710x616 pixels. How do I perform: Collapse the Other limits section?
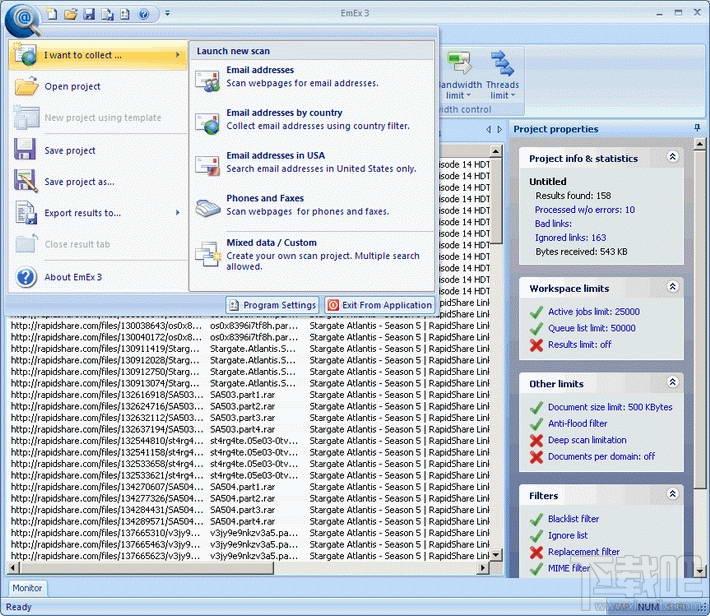click(672, 382)
